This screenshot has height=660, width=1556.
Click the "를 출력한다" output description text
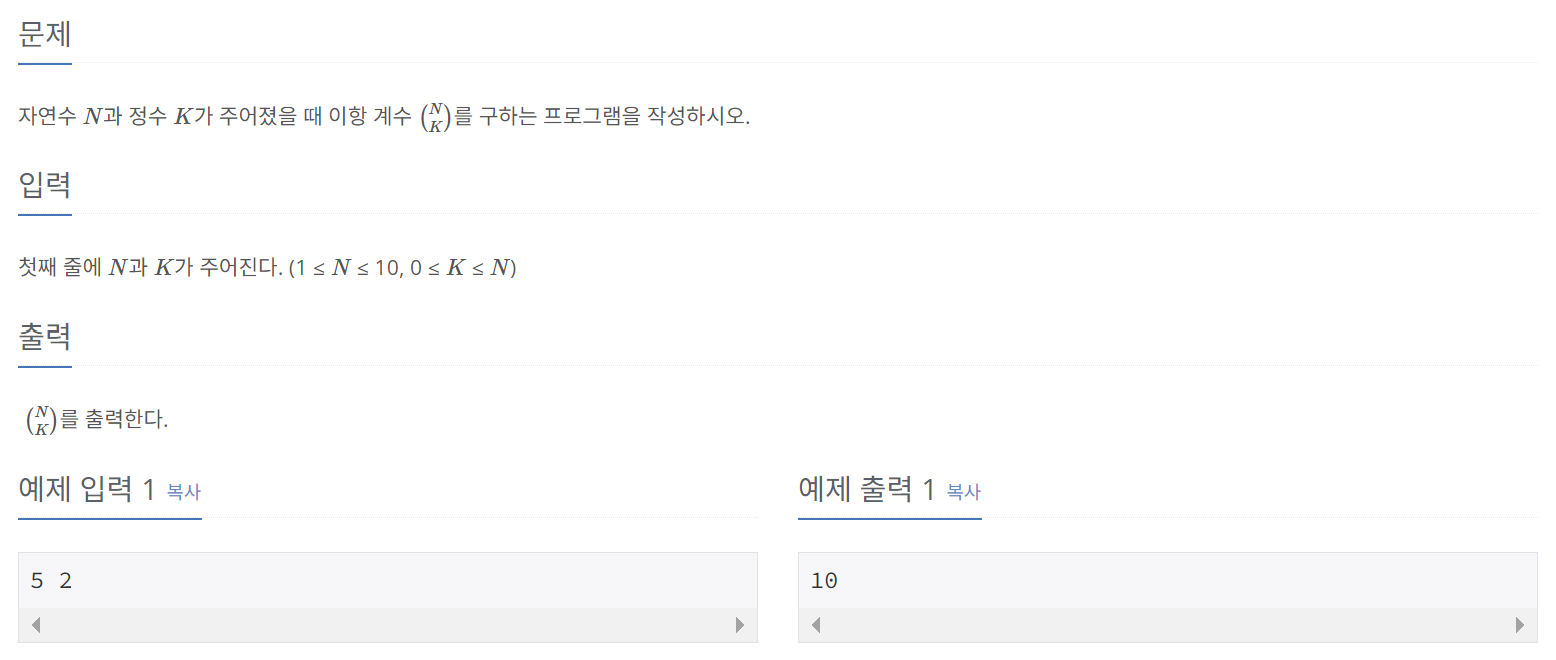coord(114,419)
